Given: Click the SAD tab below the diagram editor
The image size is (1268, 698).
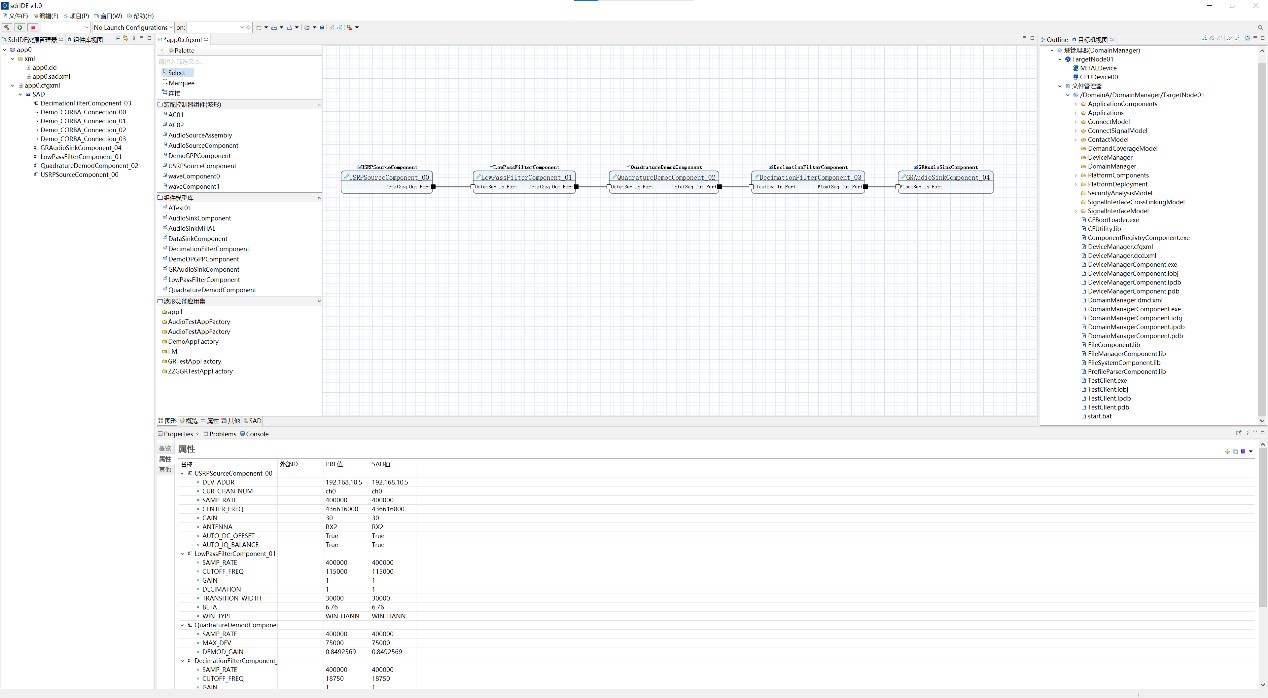Looking at the screenshot, I should point(252,421).
